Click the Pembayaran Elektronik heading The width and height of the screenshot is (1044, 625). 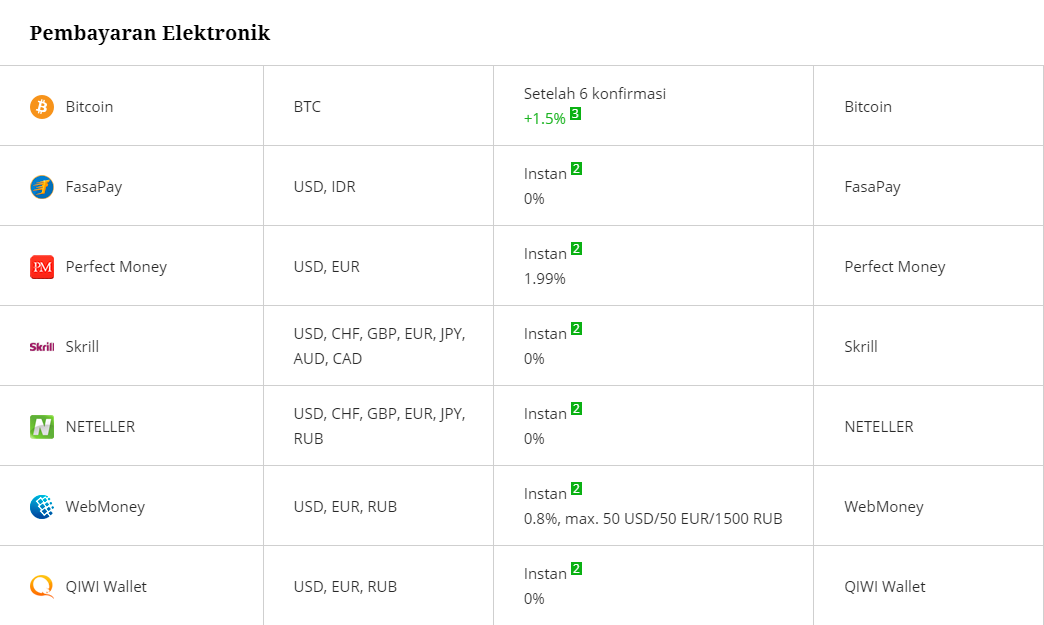click(150, 33)
